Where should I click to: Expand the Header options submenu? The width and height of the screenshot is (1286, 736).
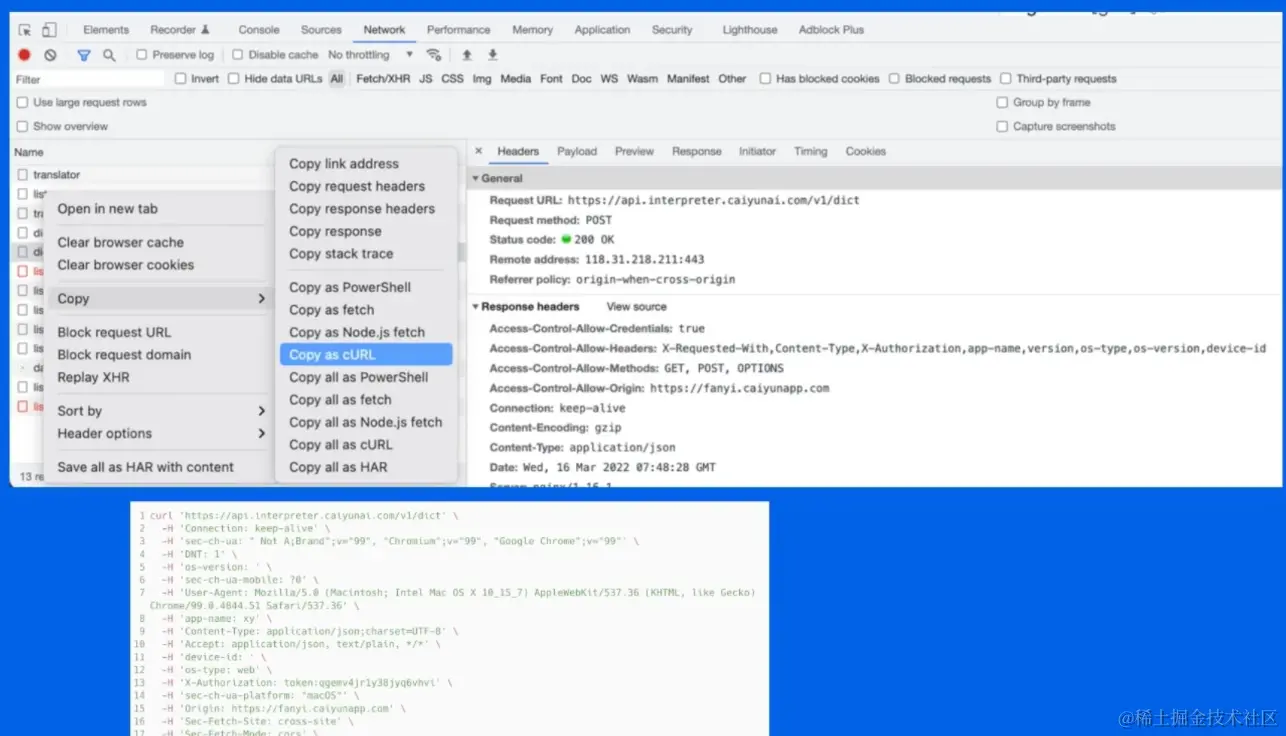(x=160, y=434)
